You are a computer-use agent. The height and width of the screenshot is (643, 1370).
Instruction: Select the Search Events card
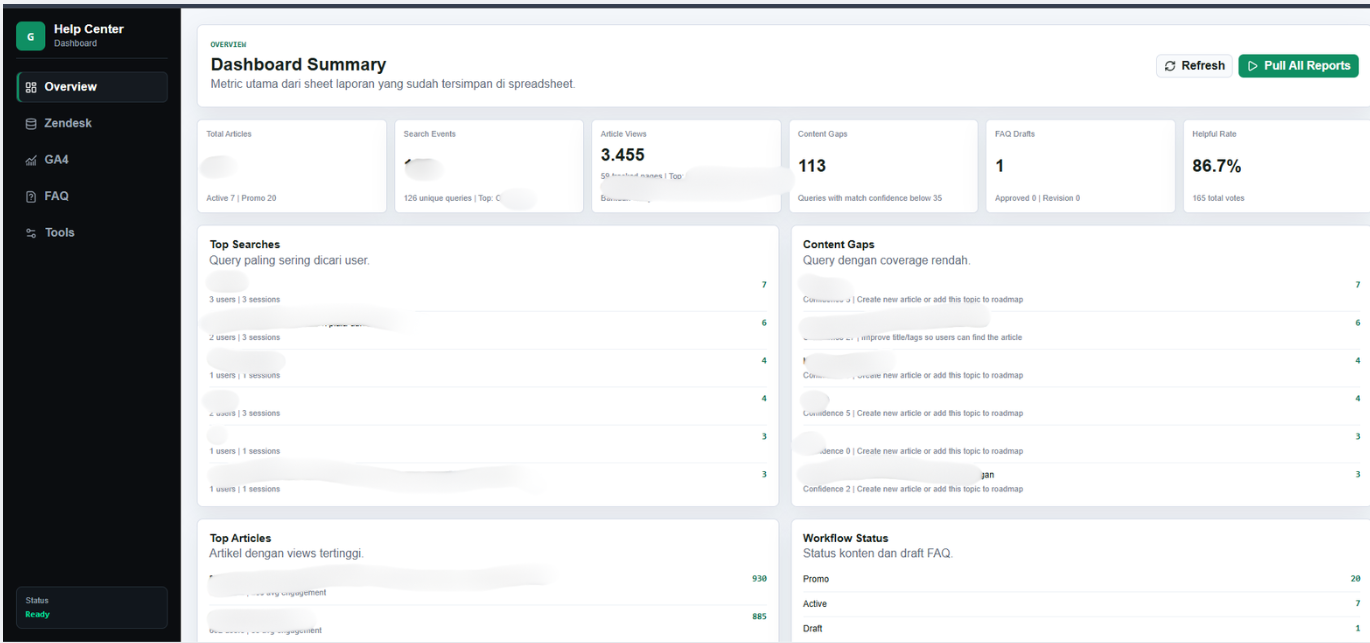click(x=489, y=166)
